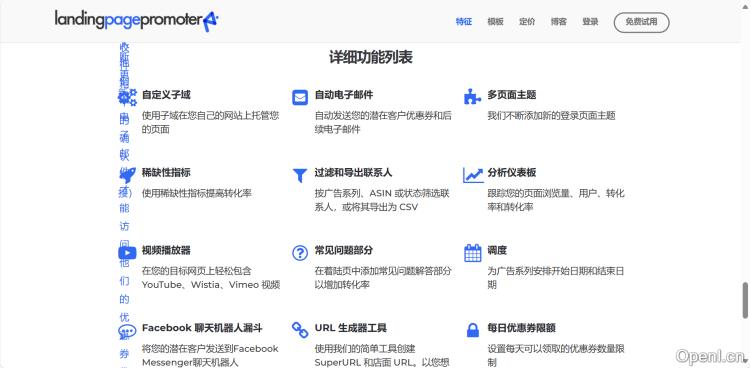This screenshot has width=750, height=368.
Task: Click the 常见问题部分 heading
Action: point(344,250)
